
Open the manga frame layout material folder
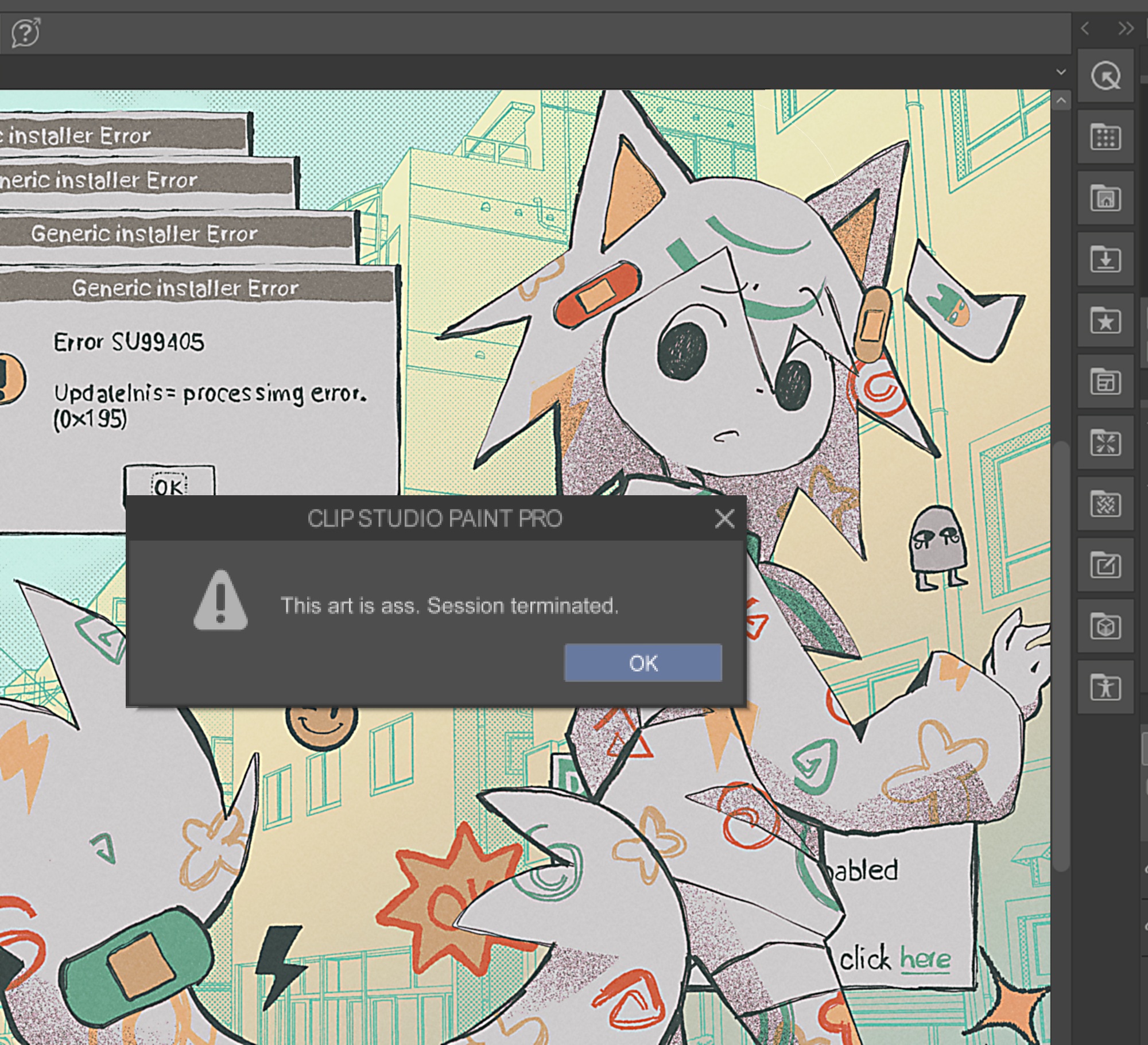pos(1105,382)
